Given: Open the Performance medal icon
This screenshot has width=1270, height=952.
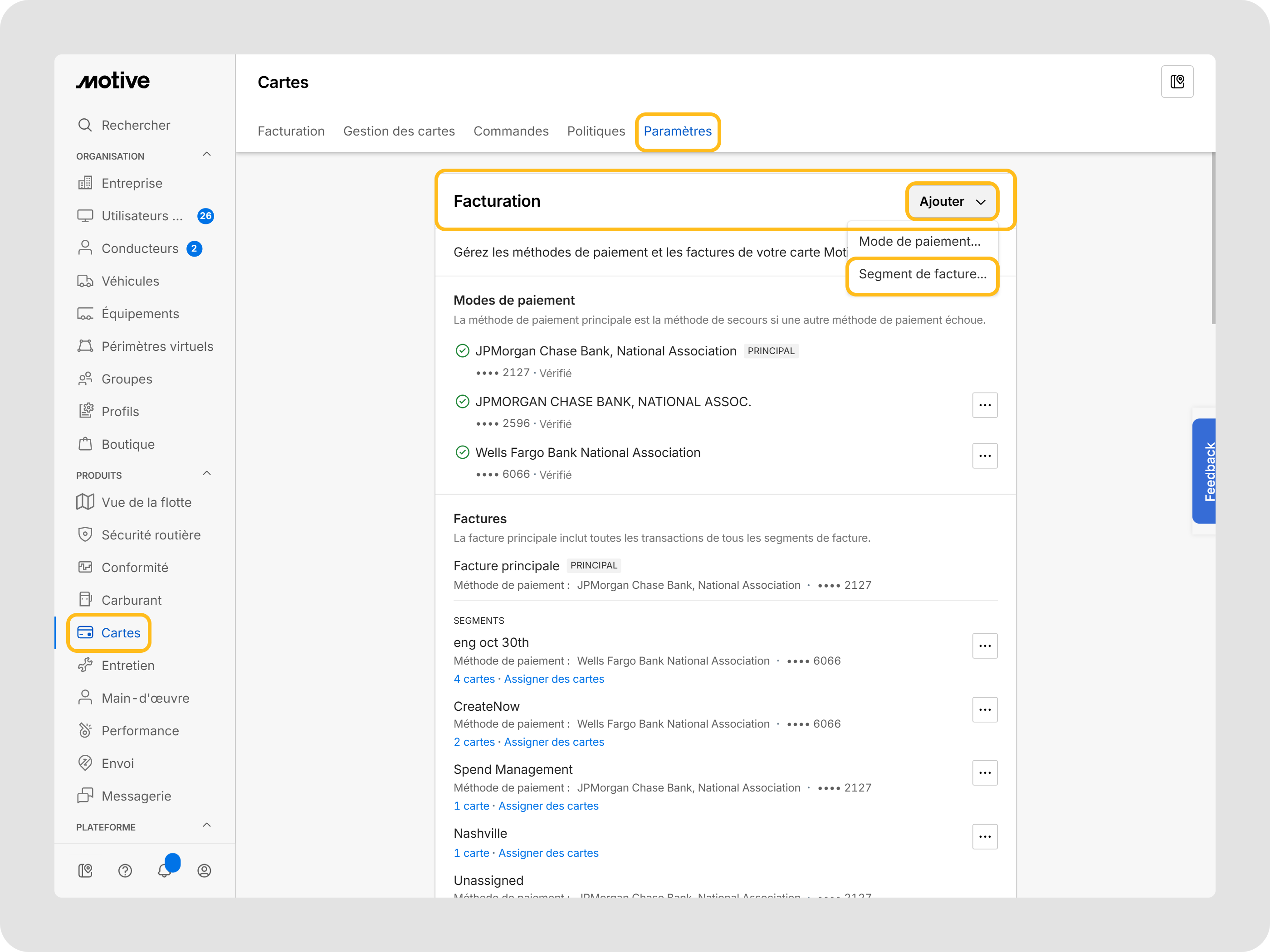Looking at the screenshot, I should 85,730.
